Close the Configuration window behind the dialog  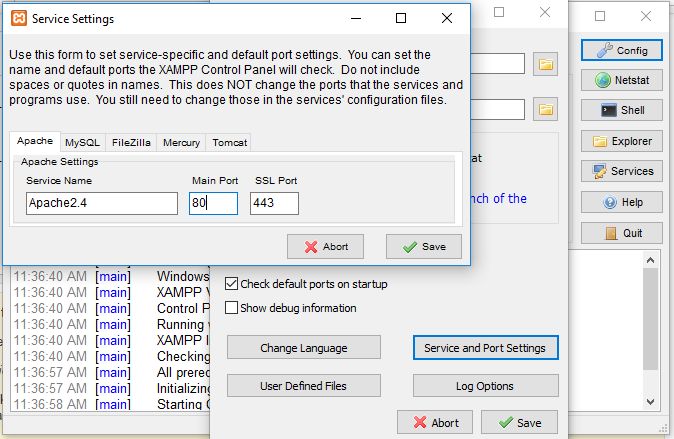coord(545,12)
